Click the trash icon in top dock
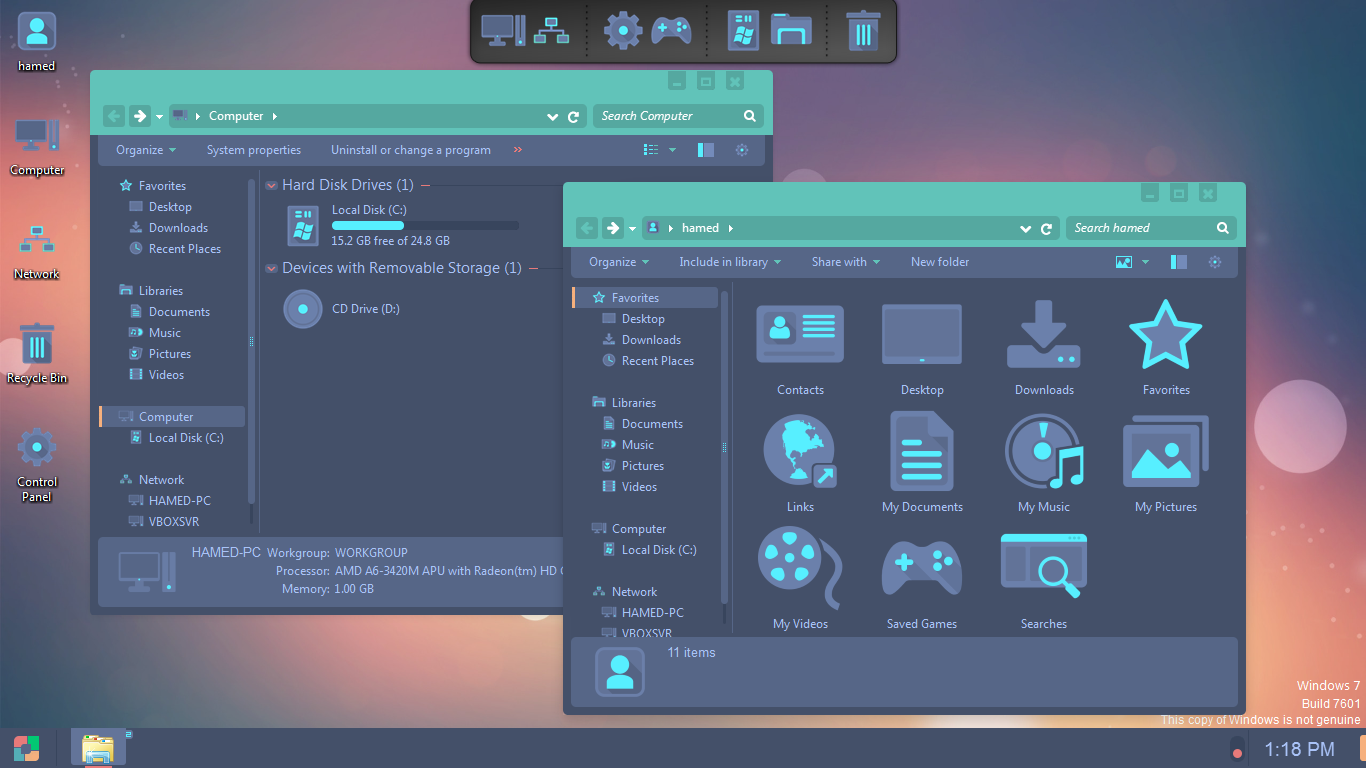Screen dimensions: 1366x768 tap(863, 30)
